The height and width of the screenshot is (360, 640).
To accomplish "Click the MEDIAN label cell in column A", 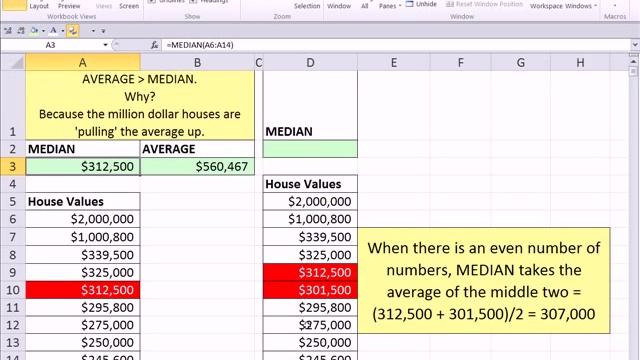I will [x=83, y=149].
